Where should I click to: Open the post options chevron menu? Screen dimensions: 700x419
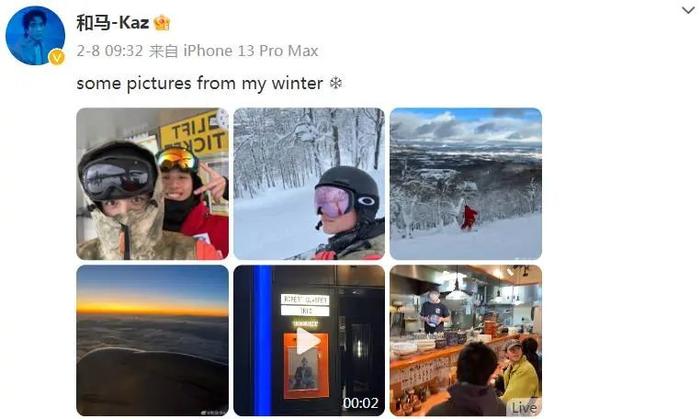[688, 10]
